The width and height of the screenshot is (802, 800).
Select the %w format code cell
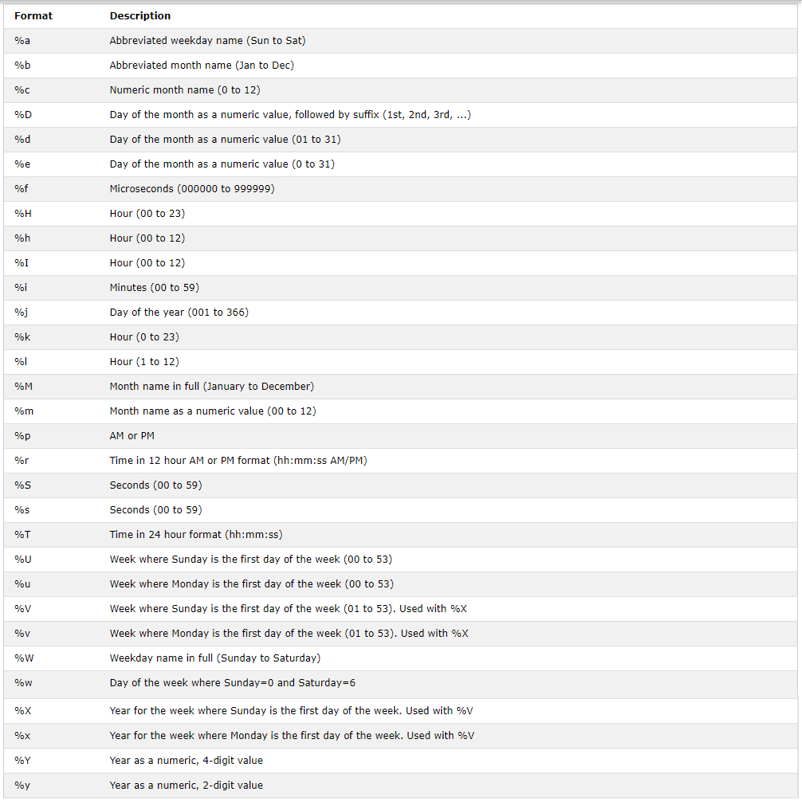23,683
